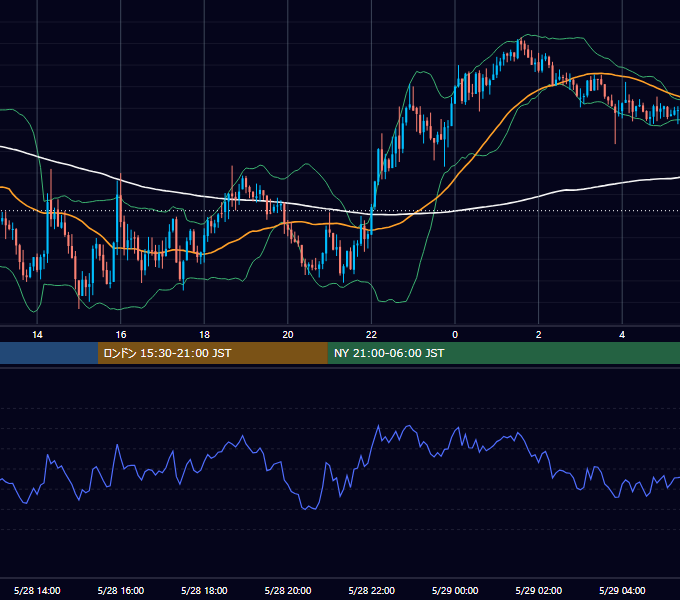The image size is (680, 600).
Task: Click the NY 21:00-06:00 JST session bar
Action: tap(503, 353)
